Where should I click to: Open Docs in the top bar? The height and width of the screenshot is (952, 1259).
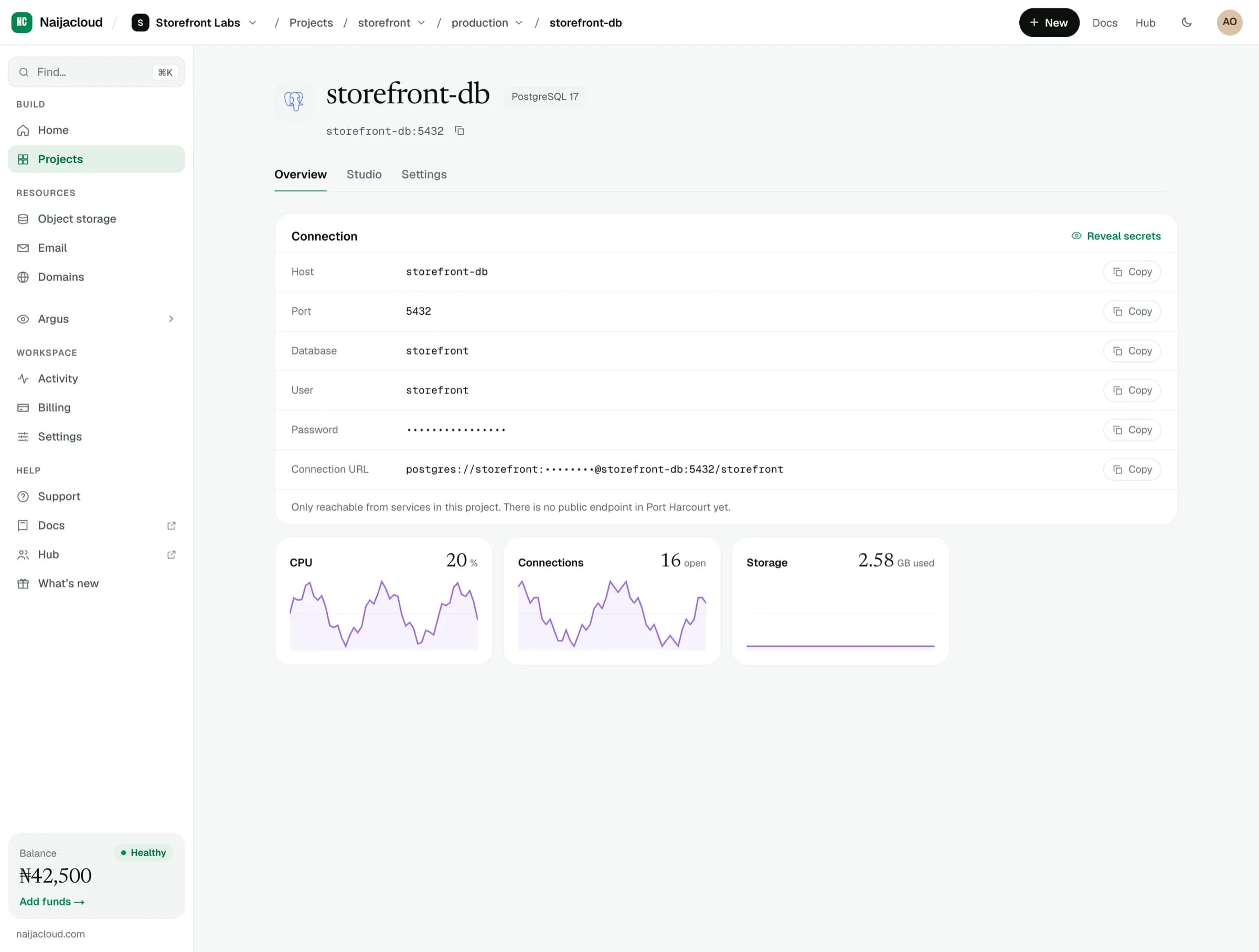coord(1104,22)
